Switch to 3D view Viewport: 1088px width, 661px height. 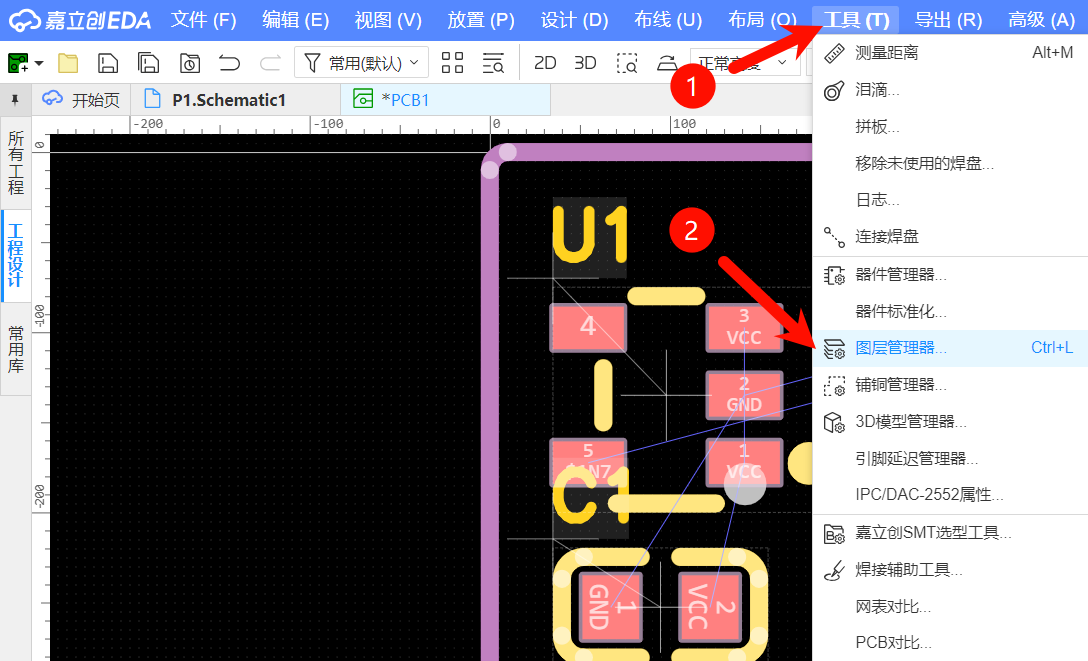pyautogui.click(x=585, y=63)
